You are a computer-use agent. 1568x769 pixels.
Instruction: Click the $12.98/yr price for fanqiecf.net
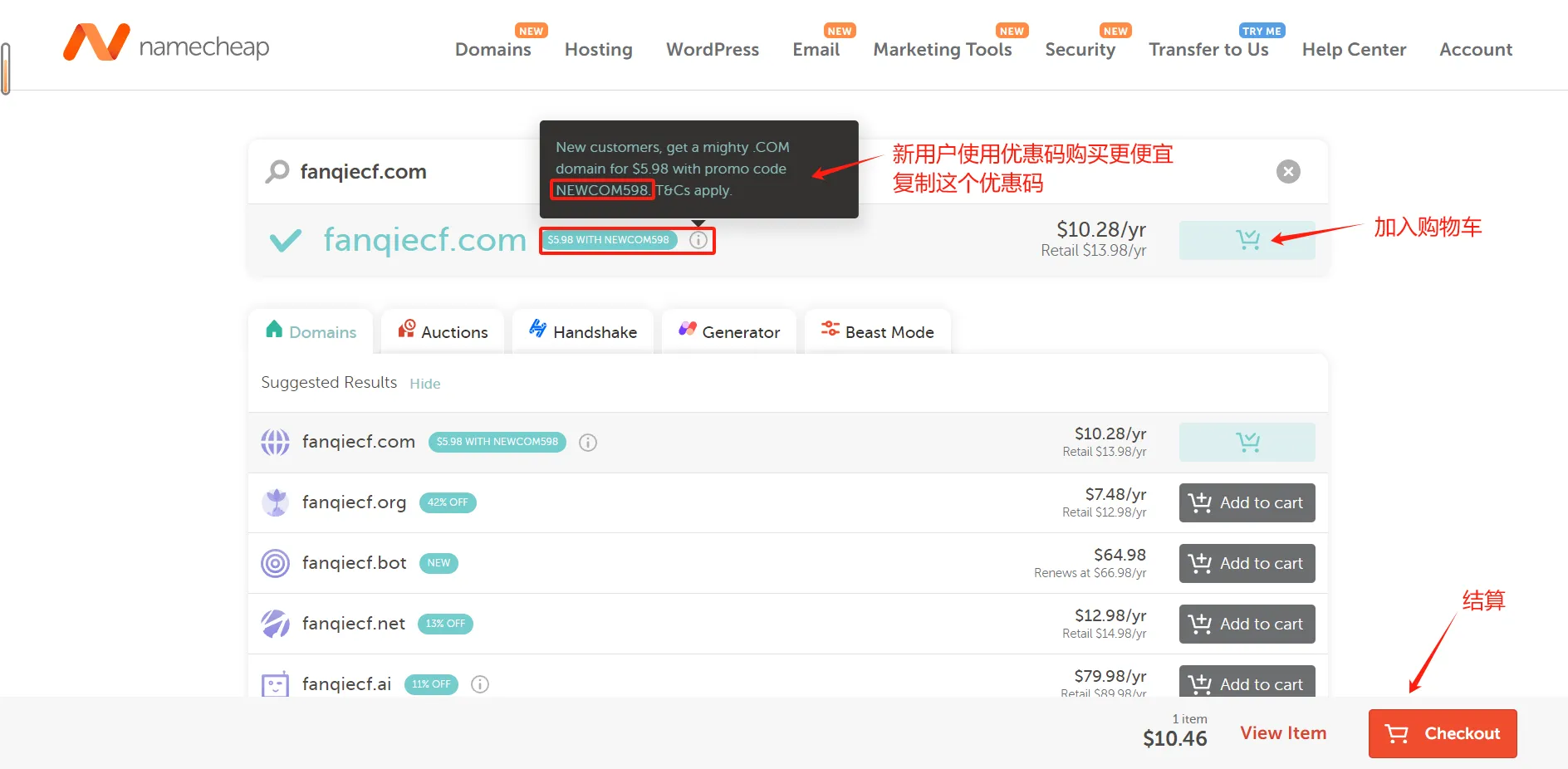pos(1110,615)
